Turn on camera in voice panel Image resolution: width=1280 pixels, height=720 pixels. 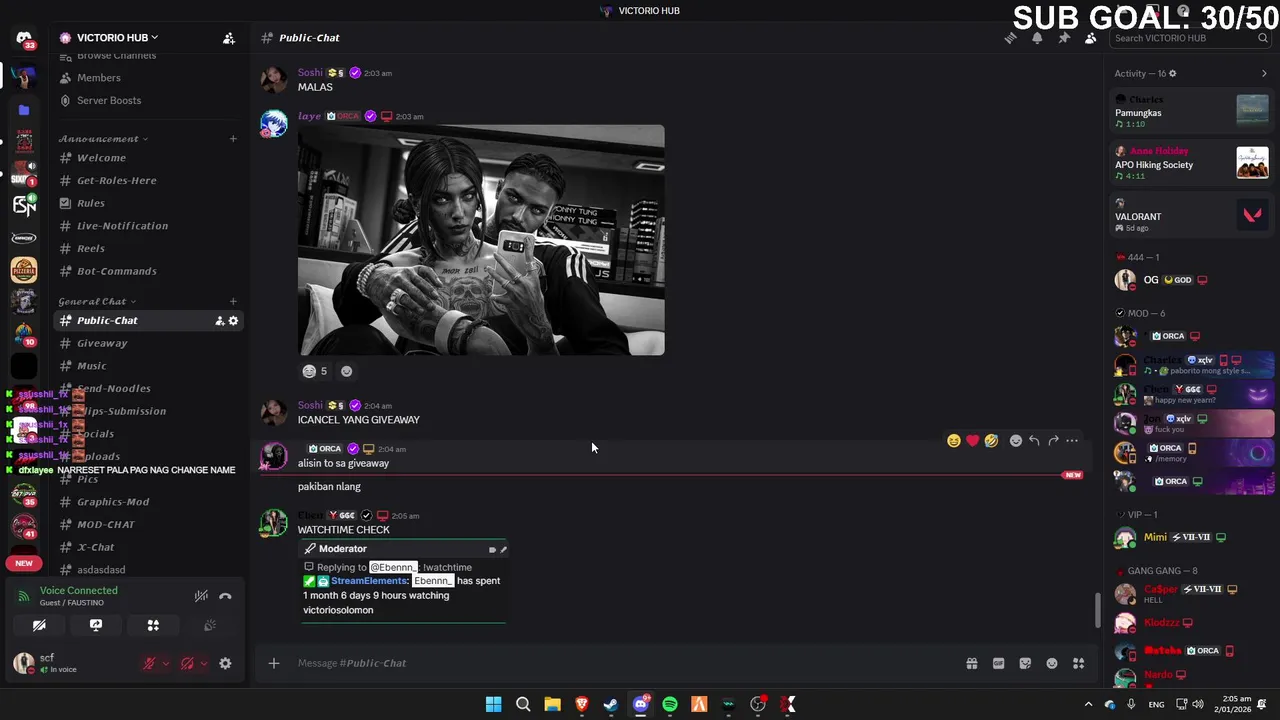(x=39, y=625)
